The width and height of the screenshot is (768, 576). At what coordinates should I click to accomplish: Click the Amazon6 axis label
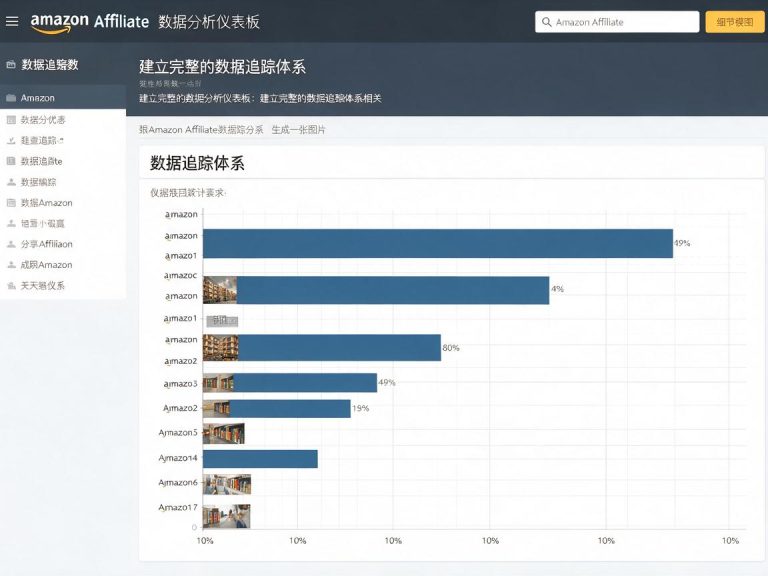coord(178,483)
